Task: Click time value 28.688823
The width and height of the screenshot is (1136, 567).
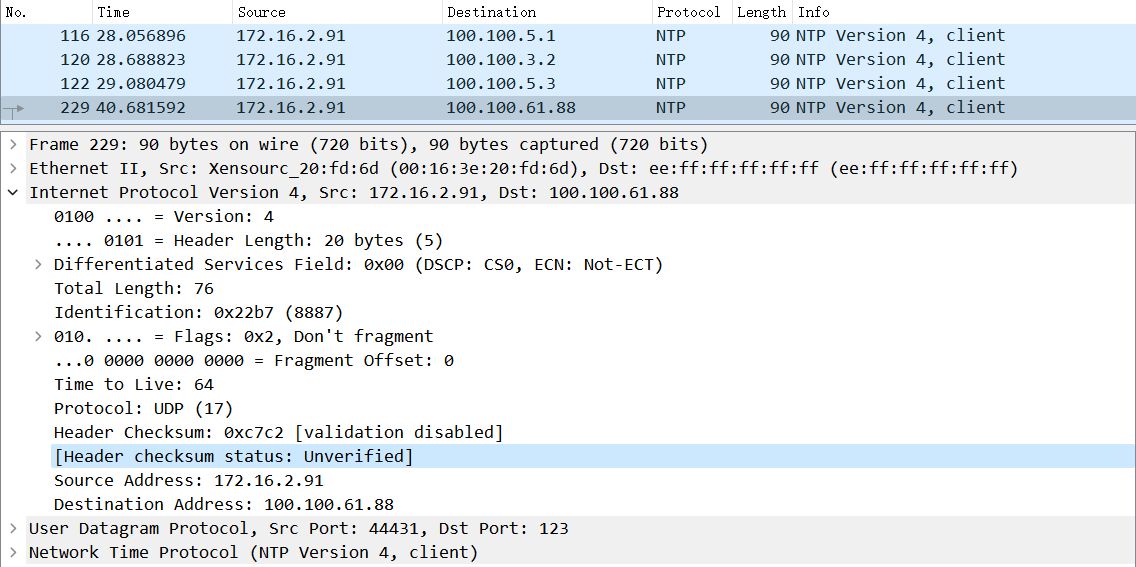Action: (x=141, y=59)
